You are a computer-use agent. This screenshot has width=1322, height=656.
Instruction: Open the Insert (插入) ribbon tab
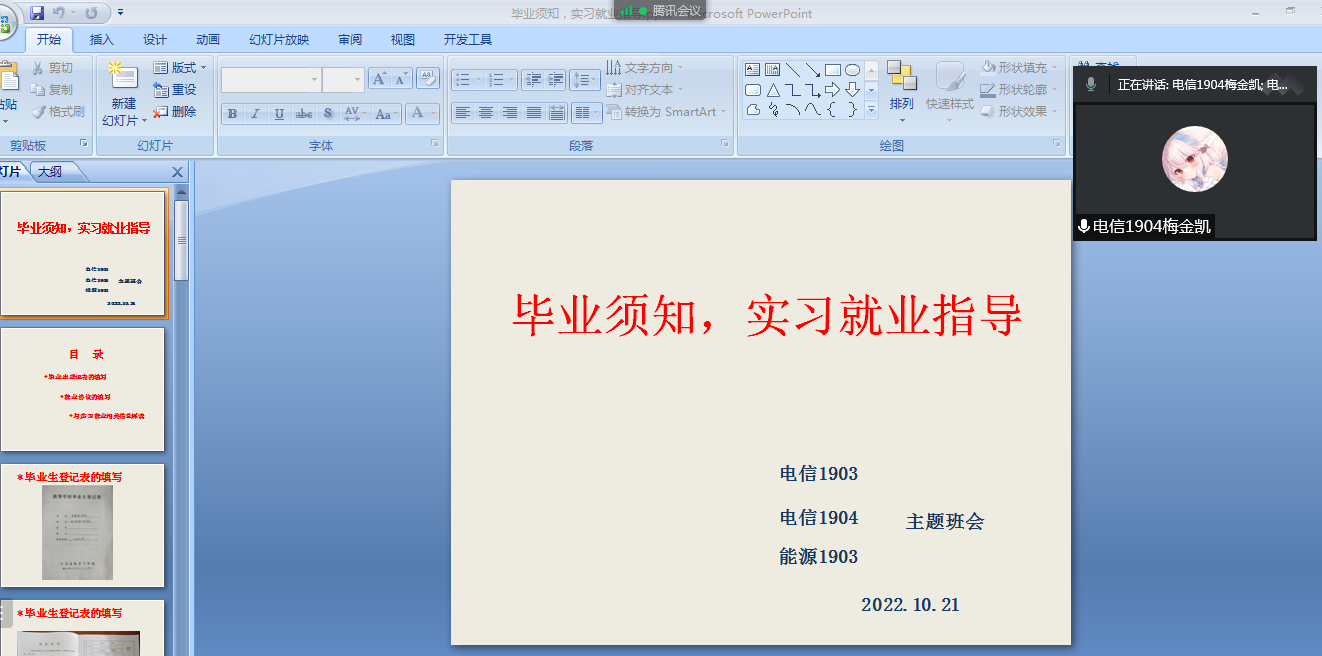(x=102, y=40)
